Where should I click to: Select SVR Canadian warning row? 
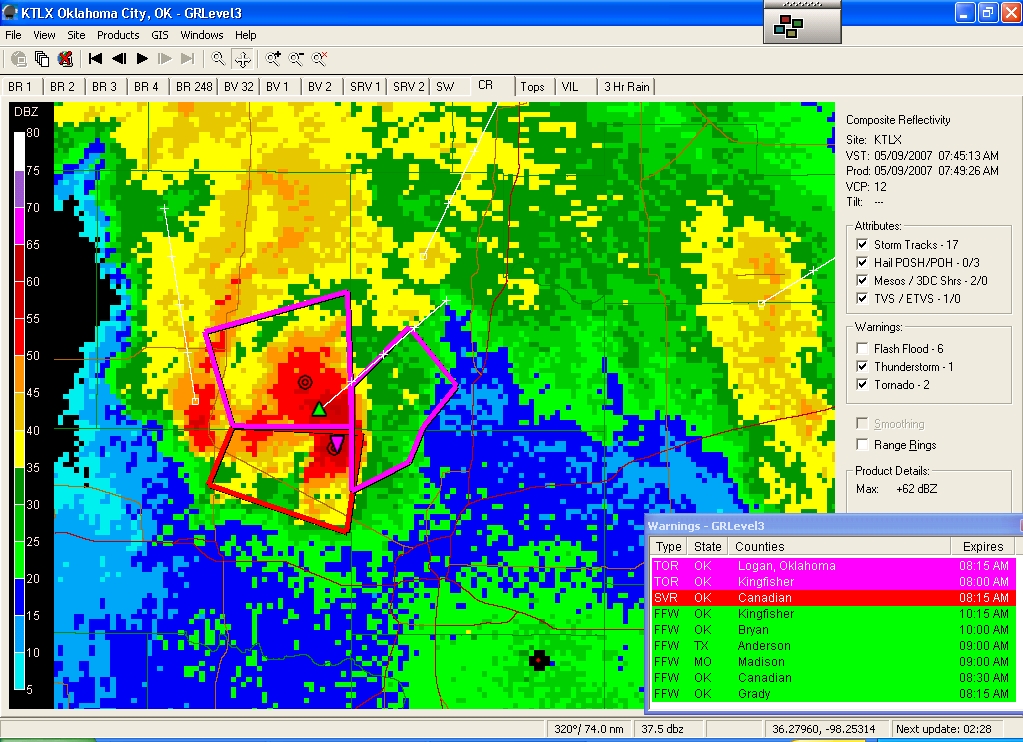pyautogui.click(x=832, y=598)
